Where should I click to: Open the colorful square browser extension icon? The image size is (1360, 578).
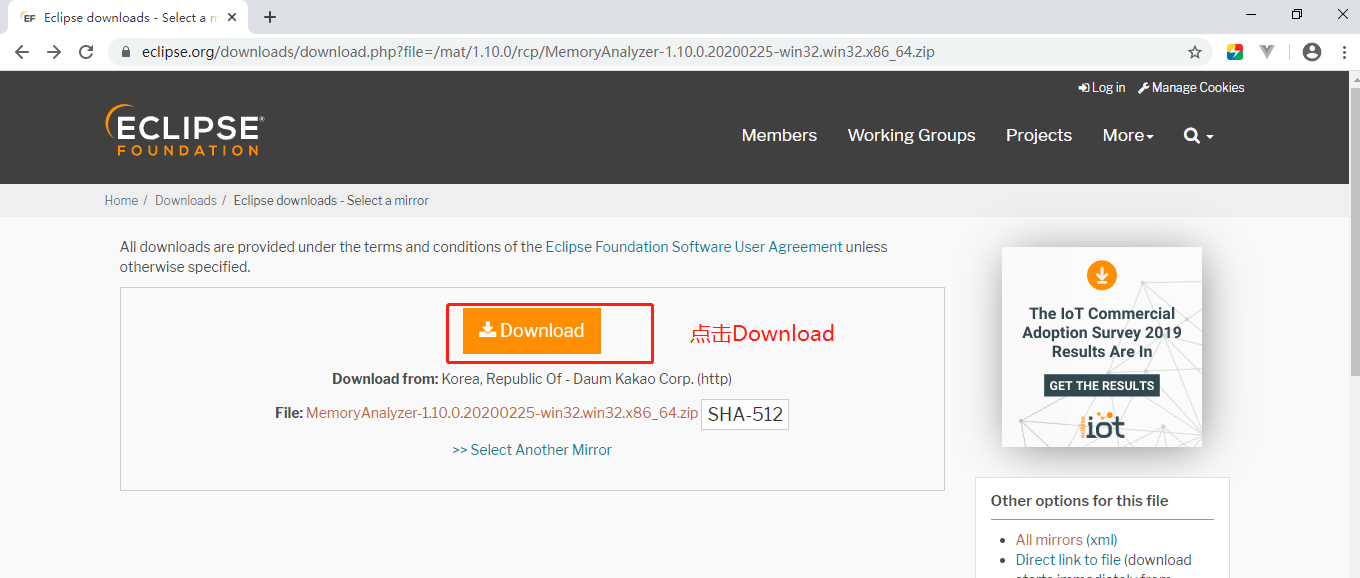(1235, 52)
